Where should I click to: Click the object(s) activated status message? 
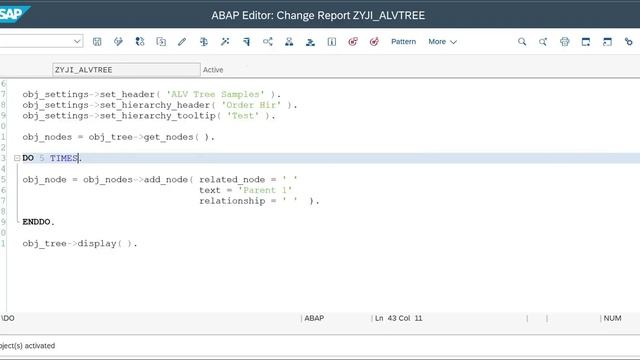coord(27,346)
